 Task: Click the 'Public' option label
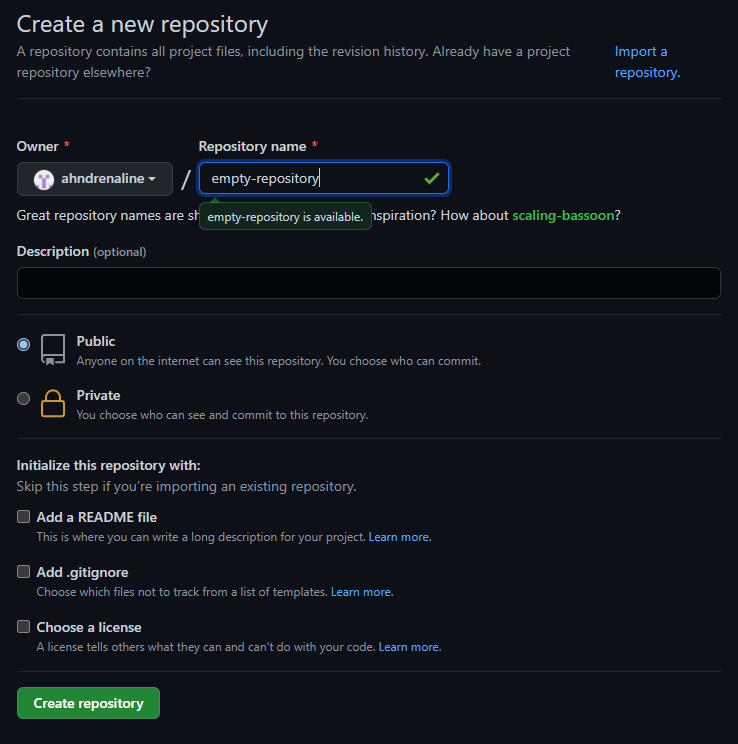click(x=95, y=342)
